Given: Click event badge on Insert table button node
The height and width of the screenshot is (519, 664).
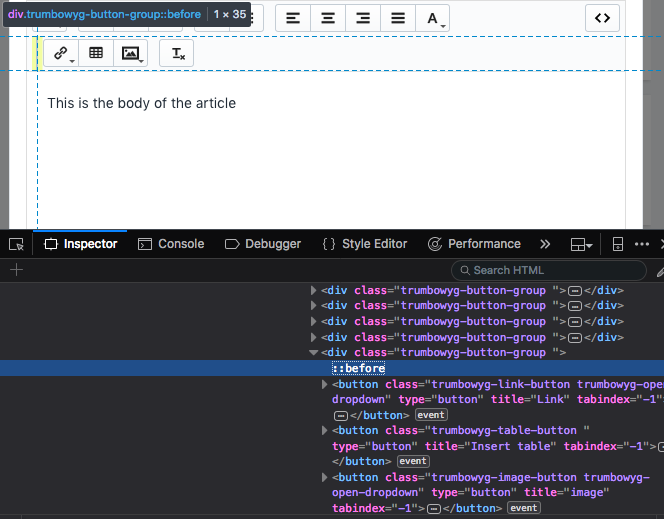Looking at the screenshot, I should click(x=413, y=461).
